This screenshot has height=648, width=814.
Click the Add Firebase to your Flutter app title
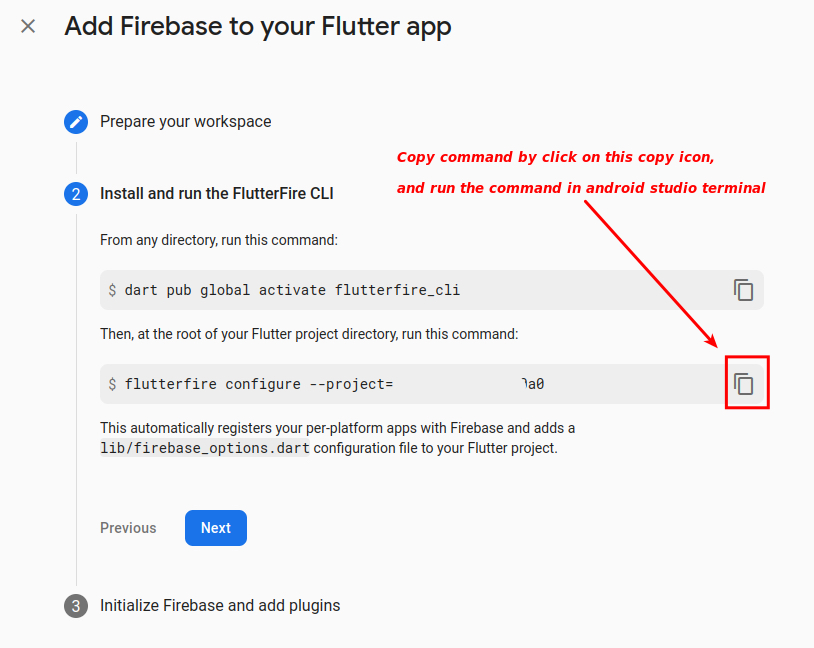[257, 27]
